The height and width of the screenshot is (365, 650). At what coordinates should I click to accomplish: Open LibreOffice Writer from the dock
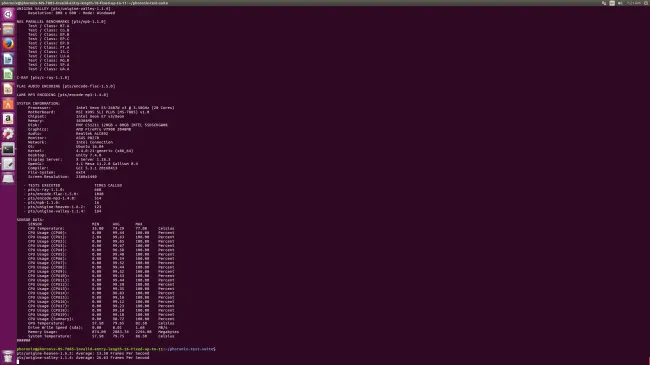(8, 59)
